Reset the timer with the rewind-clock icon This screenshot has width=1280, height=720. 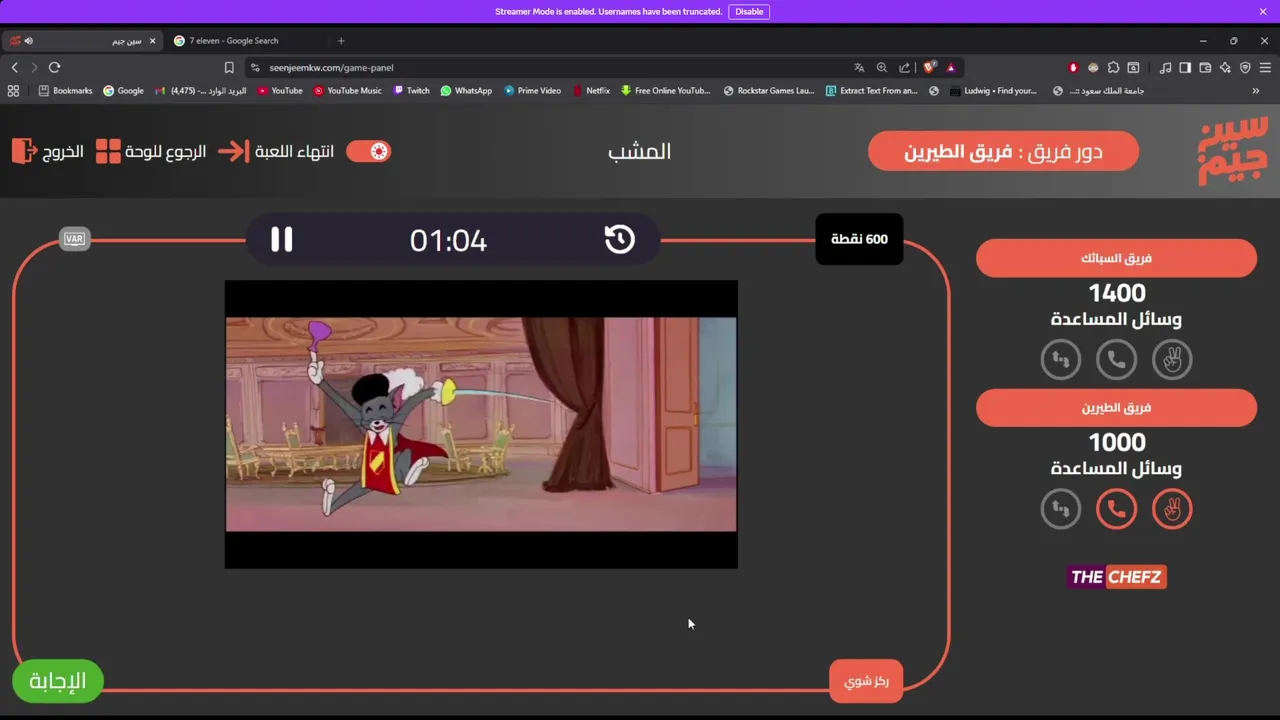coord(619,239)
